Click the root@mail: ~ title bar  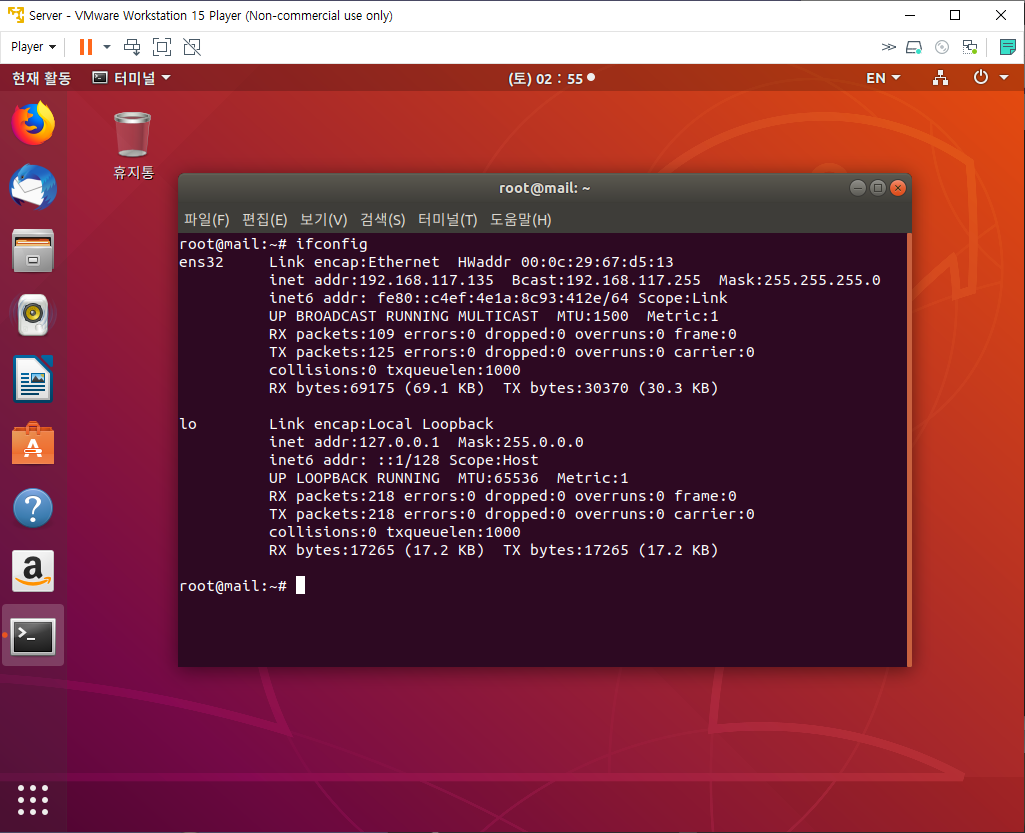(x=544, y=188)
